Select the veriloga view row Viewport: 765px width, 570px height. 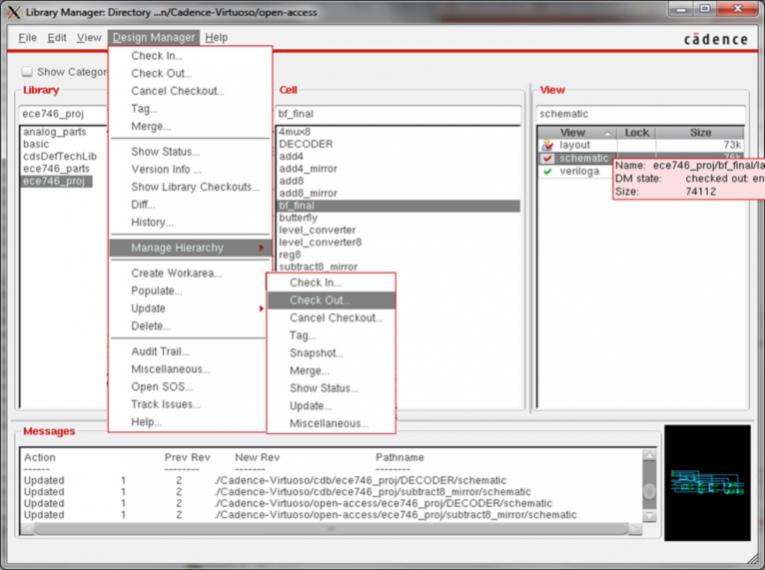[x=579, y=171]
